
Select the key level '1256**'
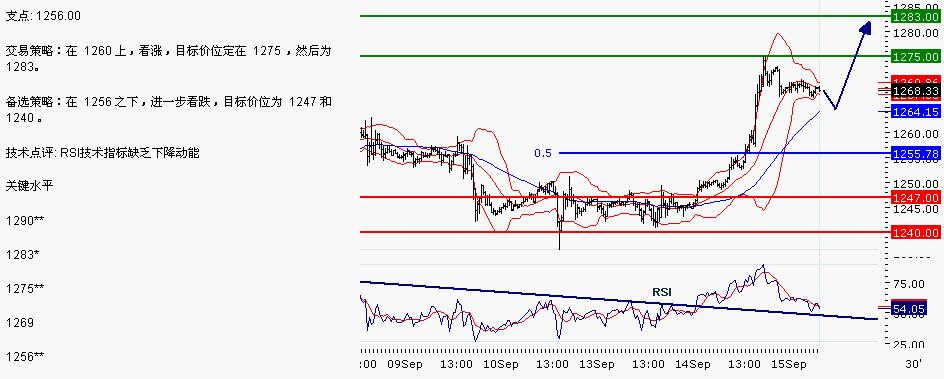(x=25, y=357)
